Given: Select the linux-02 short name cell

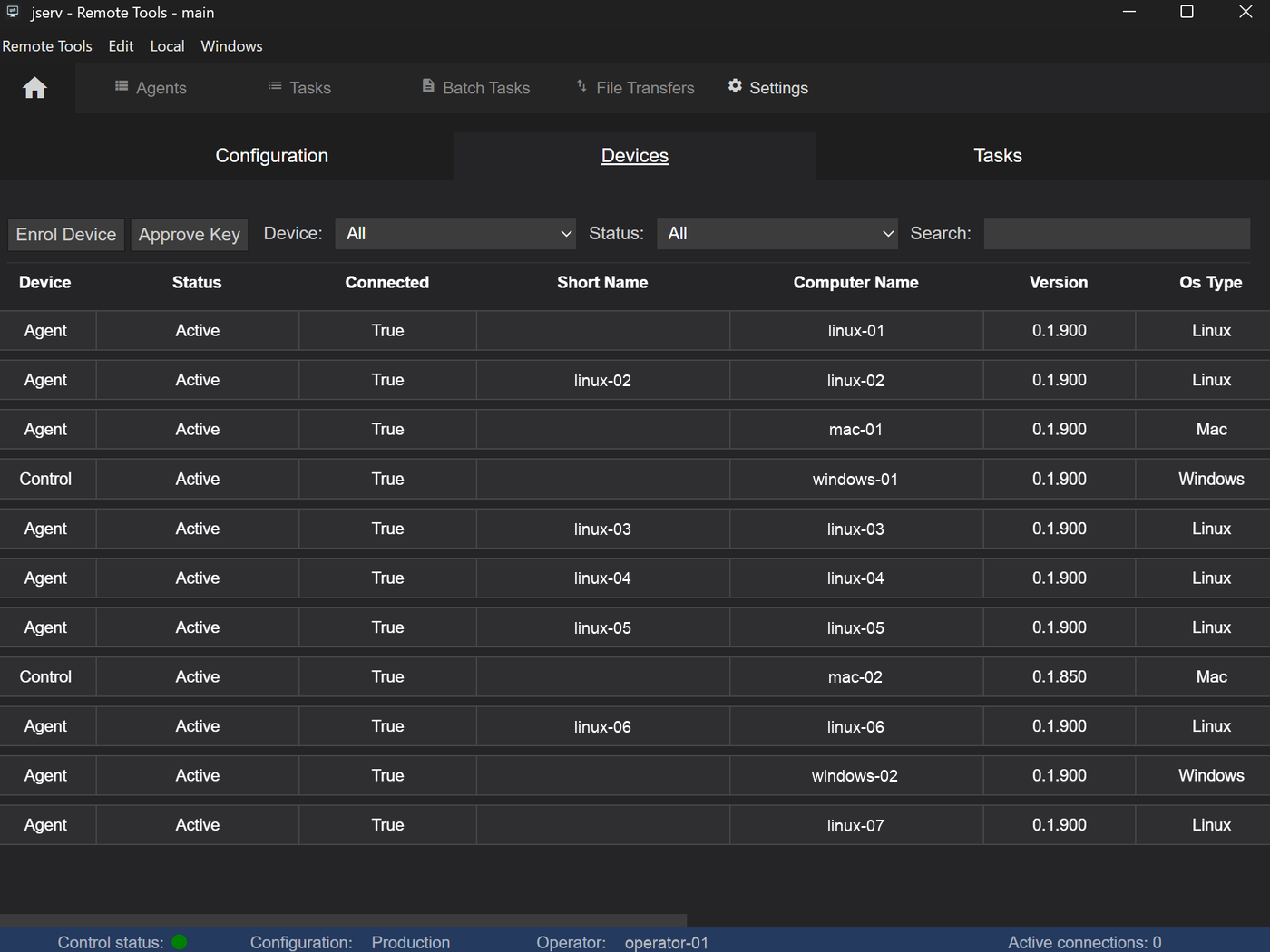Looking at the screenshot, I should point(602,381).
